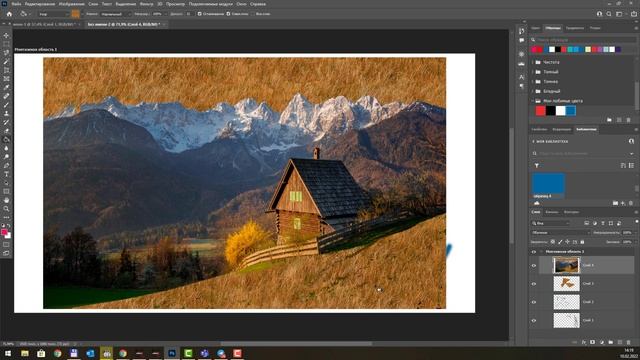Expand the Бледный swatch folder
The width and height of the screenshot is (640, 360).
tap(533, 91)
